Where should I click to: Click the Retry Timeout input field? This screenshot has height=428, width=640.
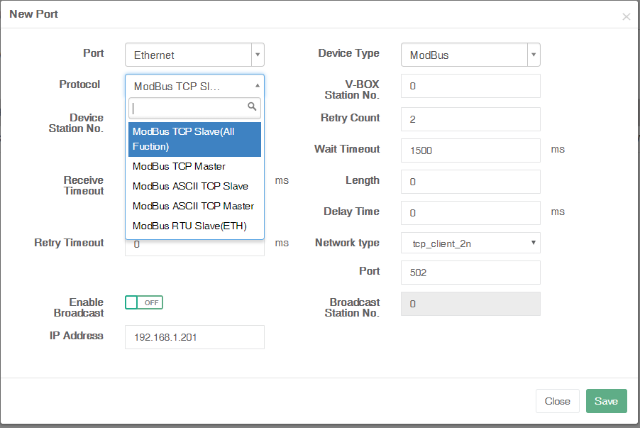click(195, 248)
